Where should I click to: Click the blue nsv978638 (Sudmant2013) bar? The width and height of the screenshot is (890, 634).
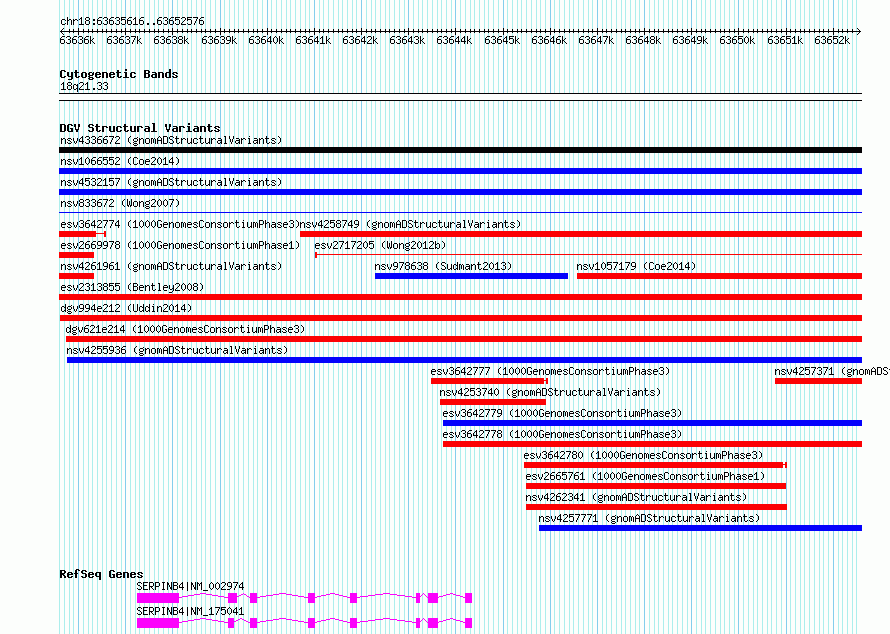pos(471,276)
